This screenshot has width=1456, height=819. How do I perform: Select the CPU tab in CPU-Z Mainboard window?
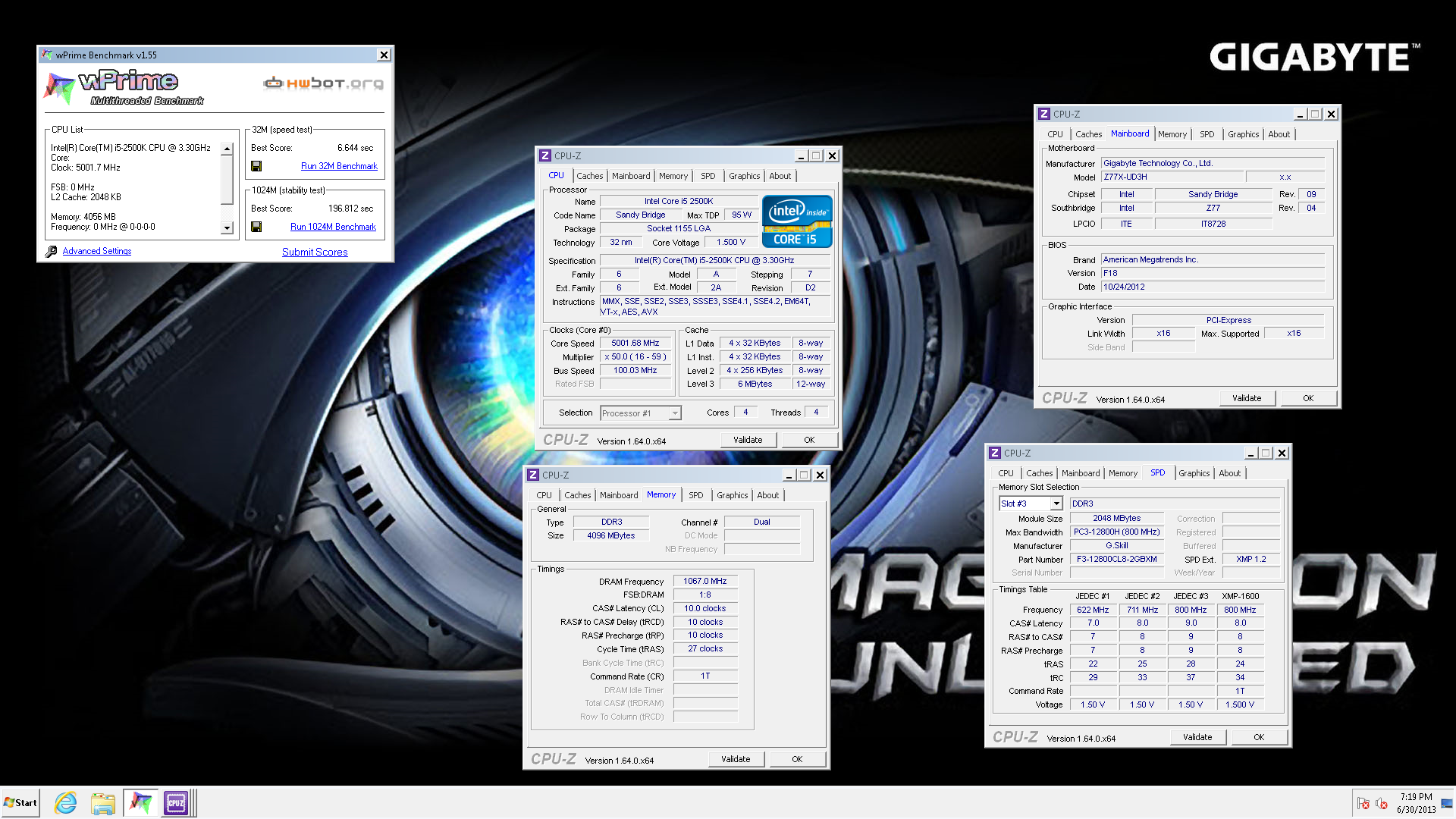[x=1055, y=134]
